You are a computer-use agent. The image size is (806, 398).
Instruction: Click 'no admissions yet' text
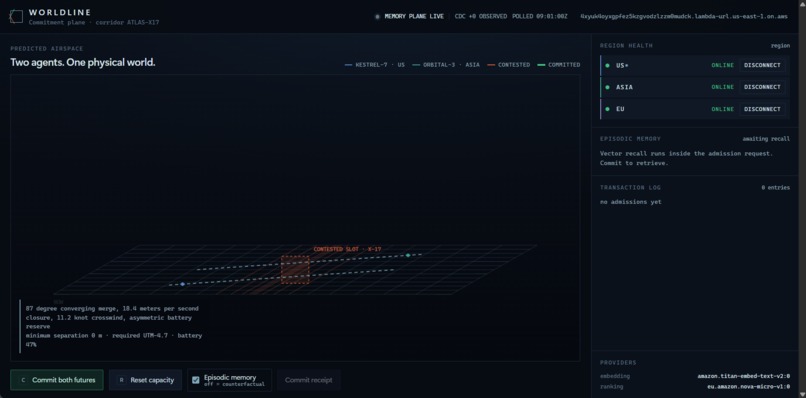tap(631, 202)
